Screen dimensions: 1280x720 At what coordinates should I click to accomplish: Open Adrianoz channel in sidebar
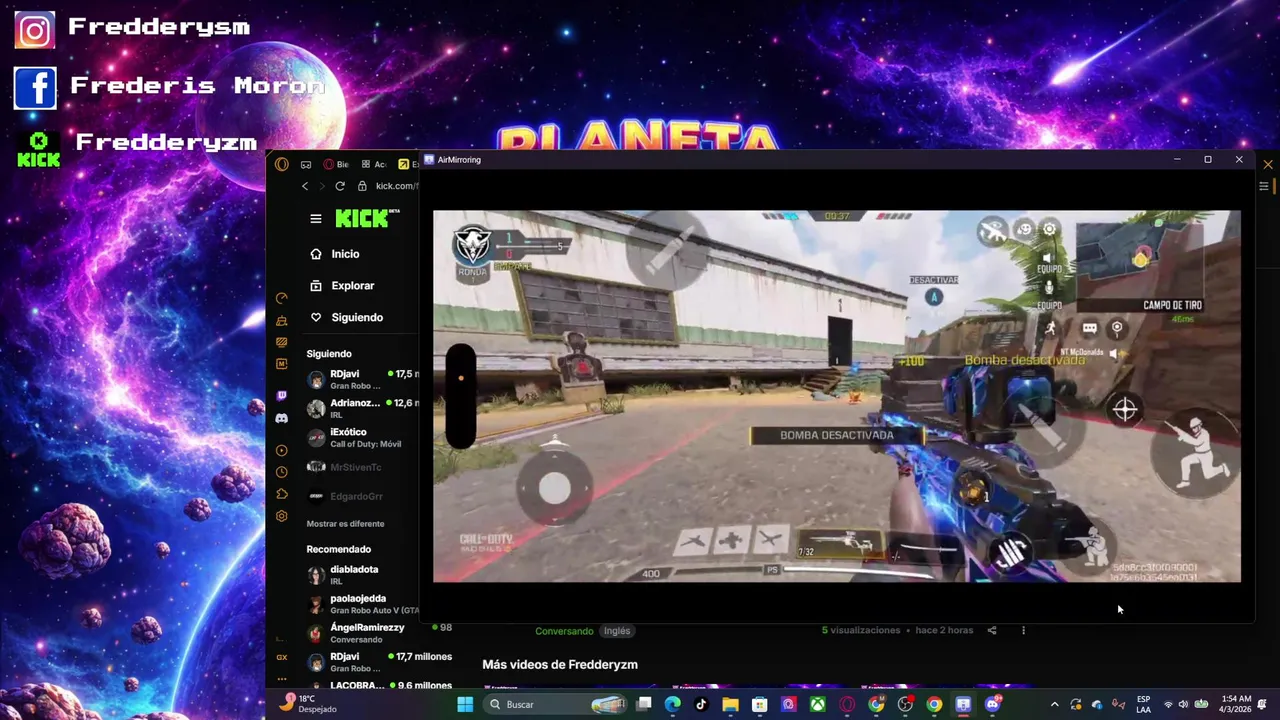(x=363, y=409)
